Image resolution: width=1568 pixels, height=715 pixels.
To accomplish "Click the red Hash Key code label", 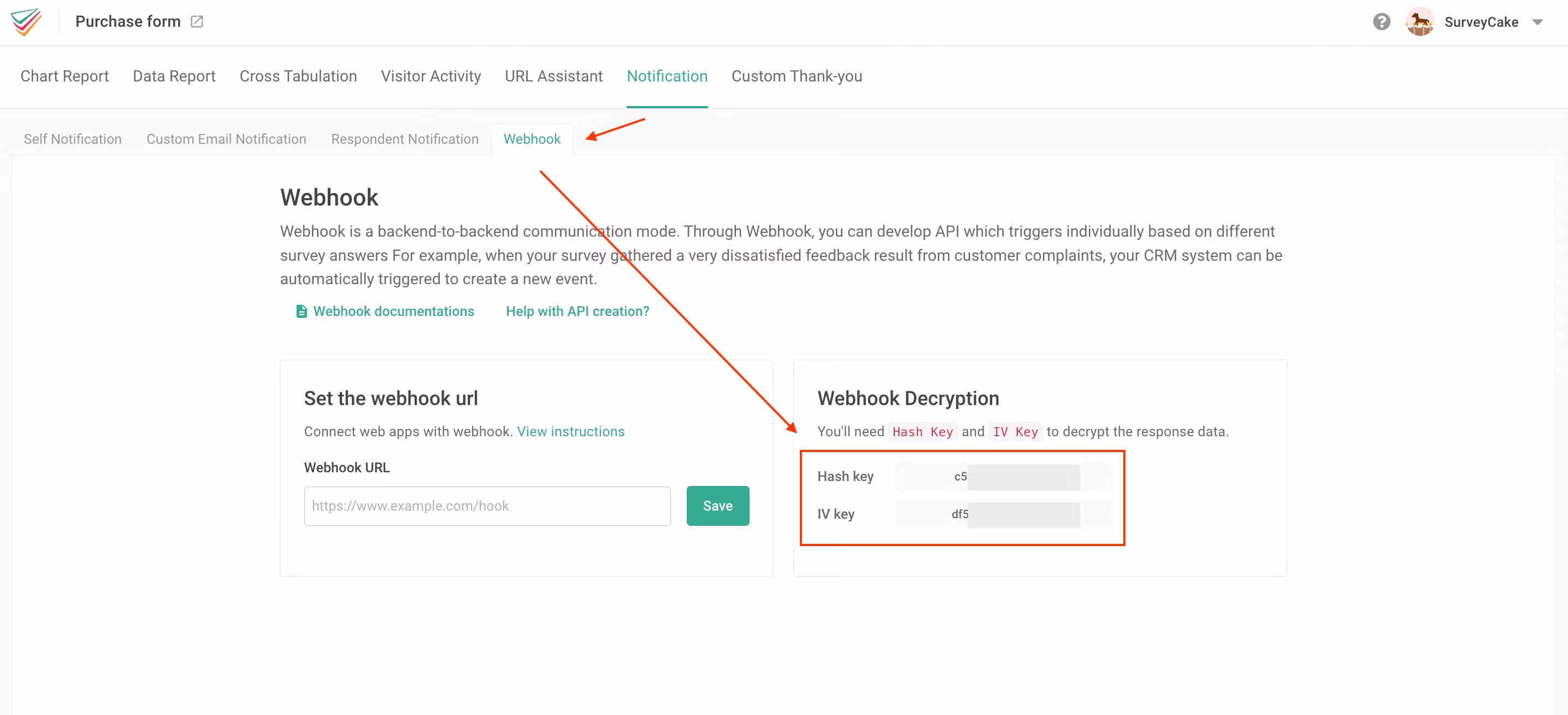I will pos(923,432).
